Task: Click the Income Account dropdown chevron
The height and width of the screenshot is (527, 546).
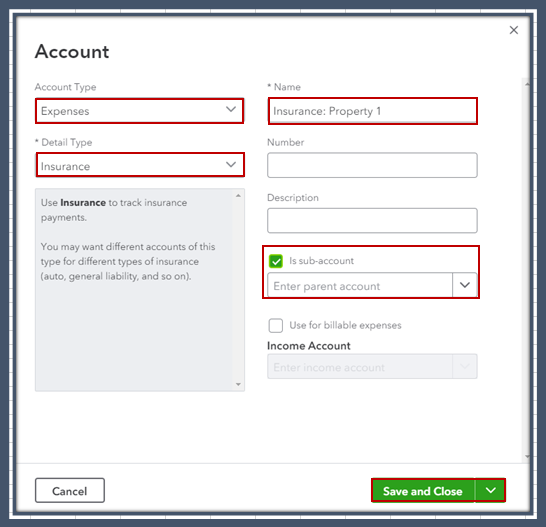Action: [465, 366]
